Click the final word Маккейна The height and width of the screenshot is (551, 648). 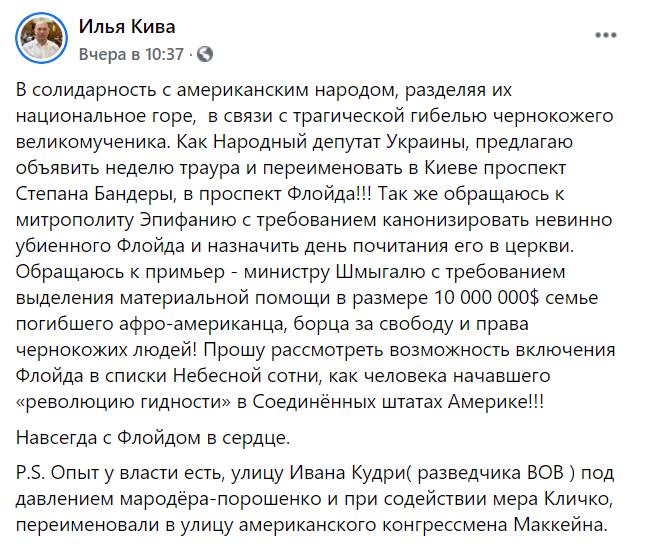560,525
